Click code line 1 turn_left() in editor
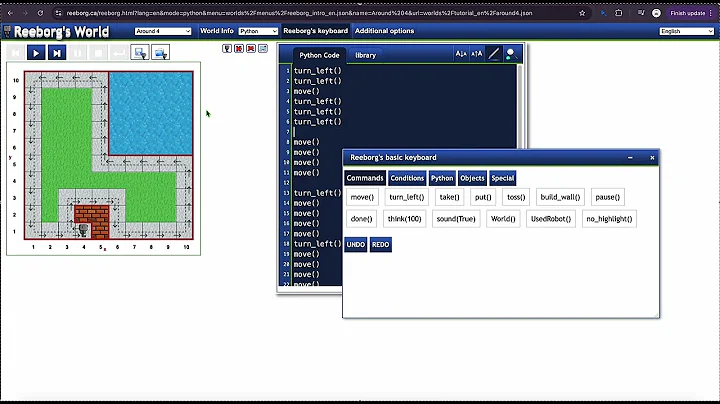The image size is (720, 404). [318, 71]
